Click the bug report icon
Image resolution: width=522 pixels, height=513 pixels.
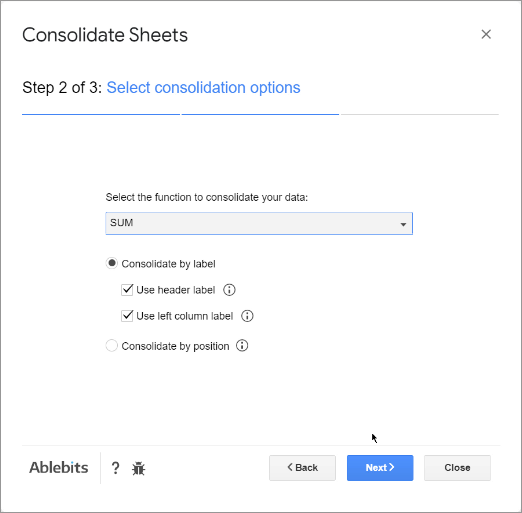point(138,468)
